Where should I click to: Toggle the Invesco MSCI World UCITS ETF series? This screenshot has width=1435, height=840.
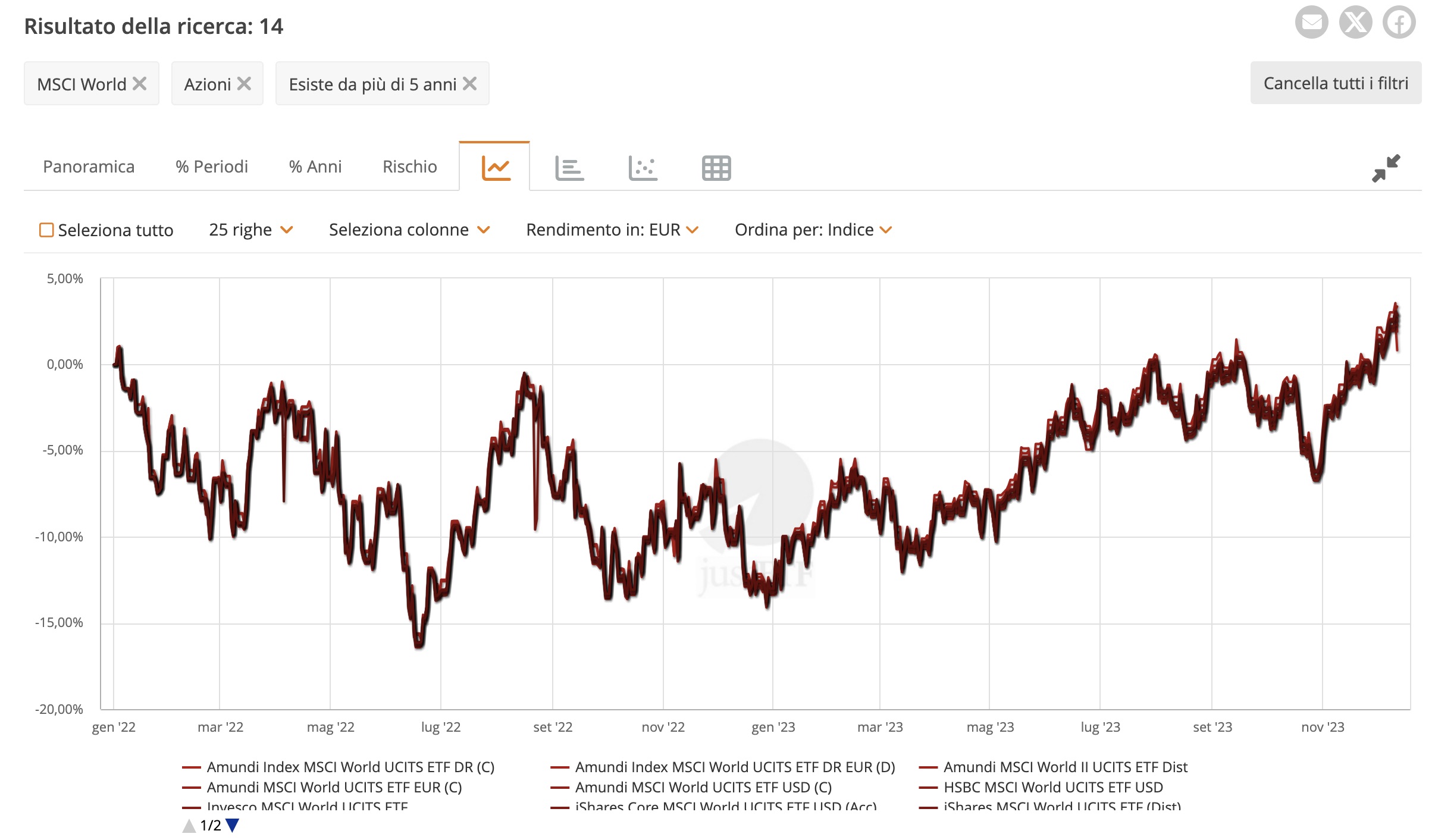pos(306,807)
